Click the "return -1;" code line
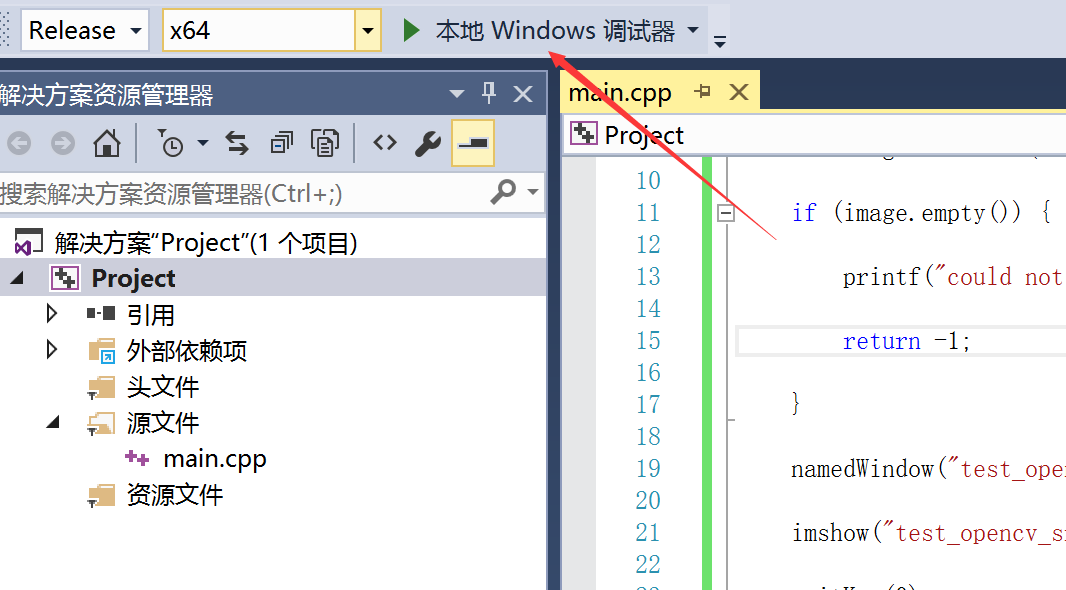Viewport: 1066px width, 590px height. [x=906, y=341]
